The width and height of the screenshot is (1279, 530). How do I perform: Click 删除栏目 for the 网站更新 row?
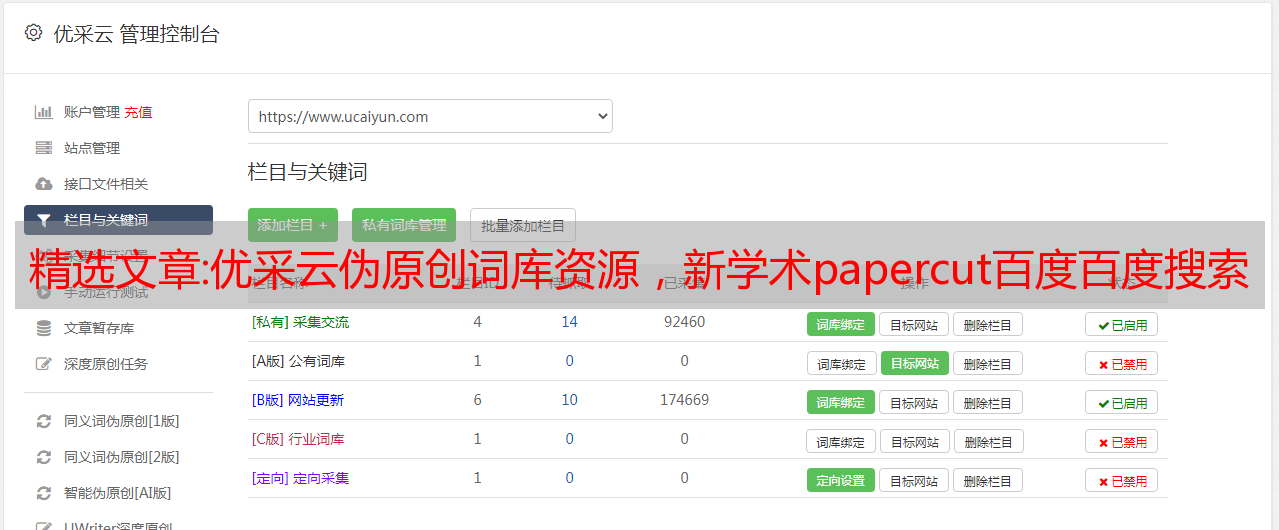click(987, 403)
